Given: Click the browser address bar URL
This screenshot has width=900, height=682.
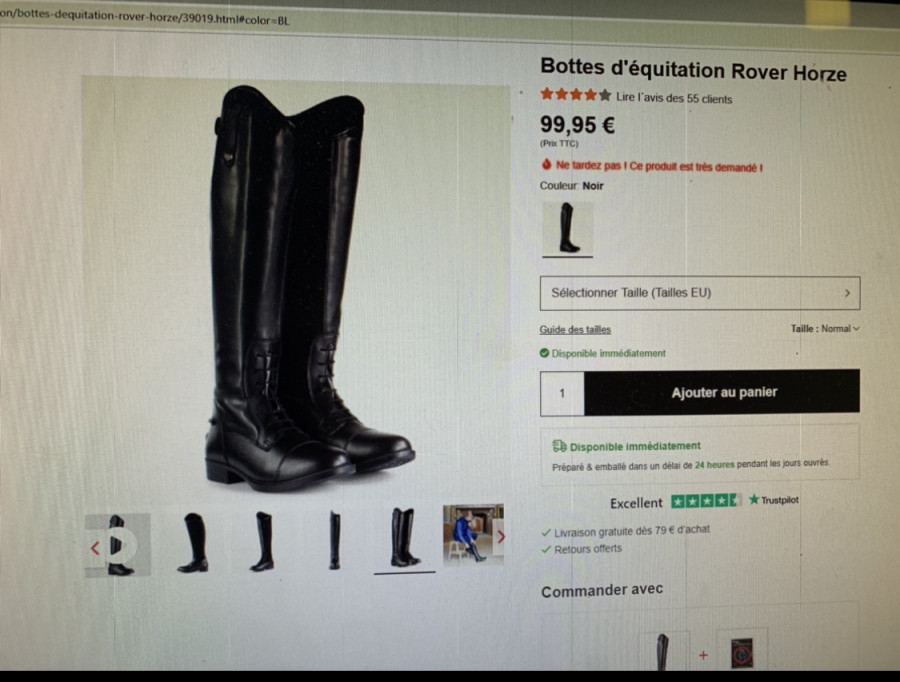Looking at the screenshot, I should [x=145, y=18].
